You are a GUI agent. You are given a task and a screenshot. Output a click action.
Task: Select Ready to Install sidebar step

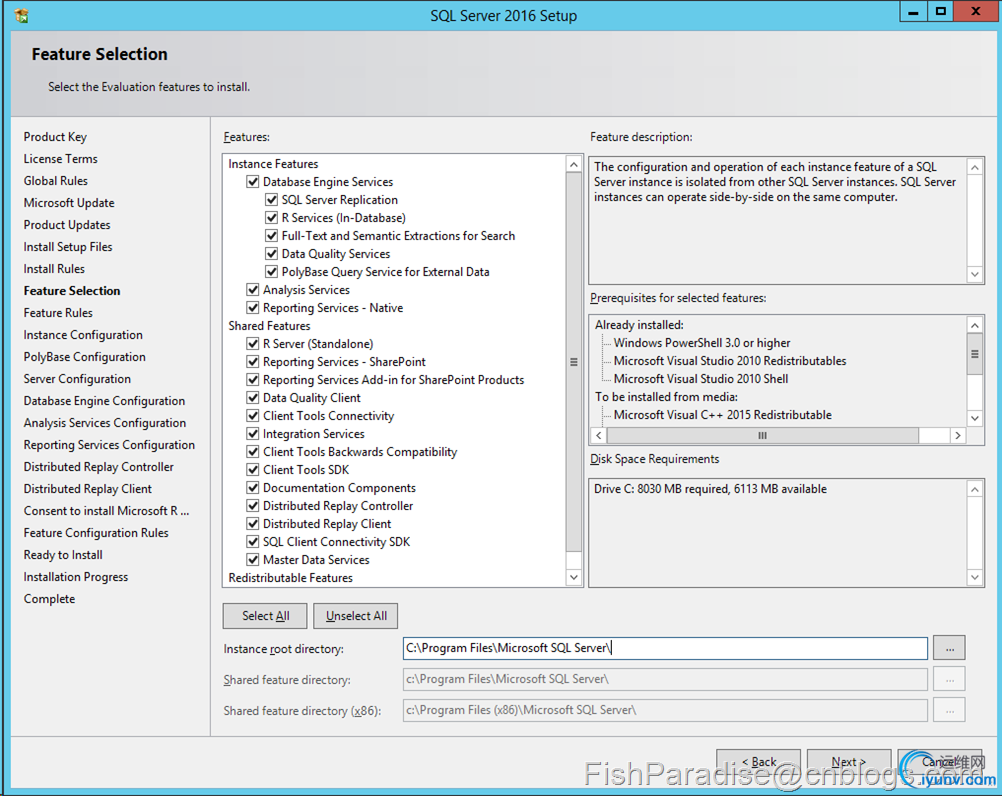(x=63, y=555)
